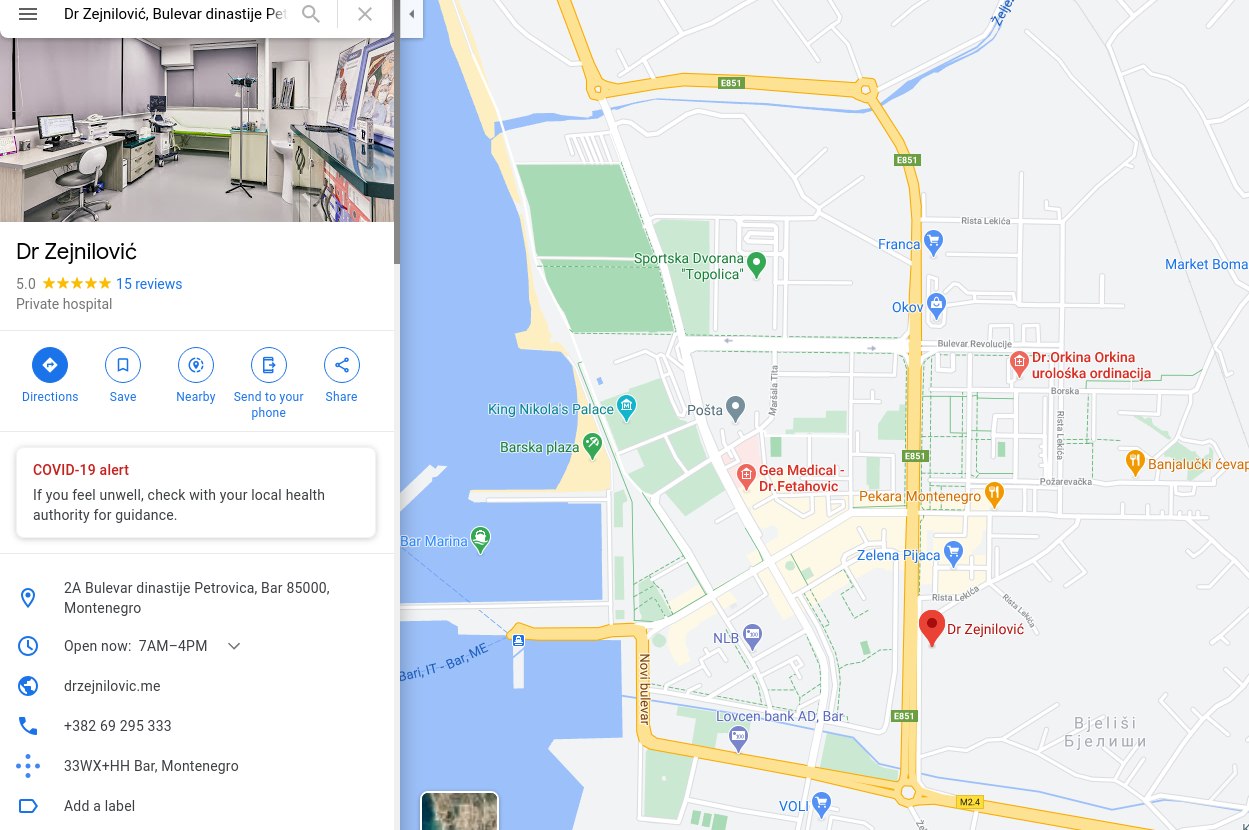This screenshot has height=830, width=1249.
Task: Select the Gea Medical marker on map
Action: point(745,474)
